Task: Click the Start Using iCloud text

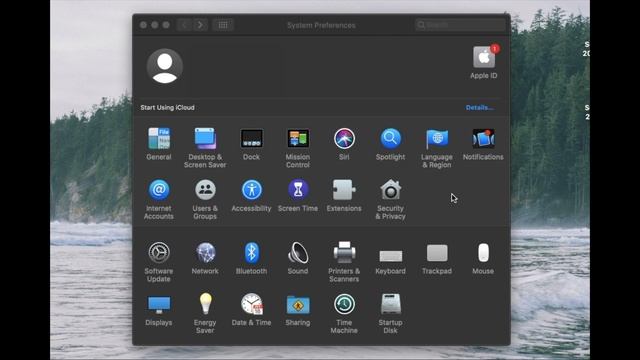Action: tap(167, 108)
